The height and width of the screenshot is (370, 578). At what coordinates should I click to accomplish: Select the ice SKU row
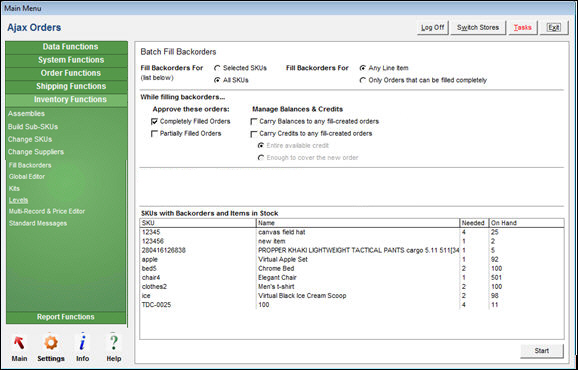coord(352,296)
